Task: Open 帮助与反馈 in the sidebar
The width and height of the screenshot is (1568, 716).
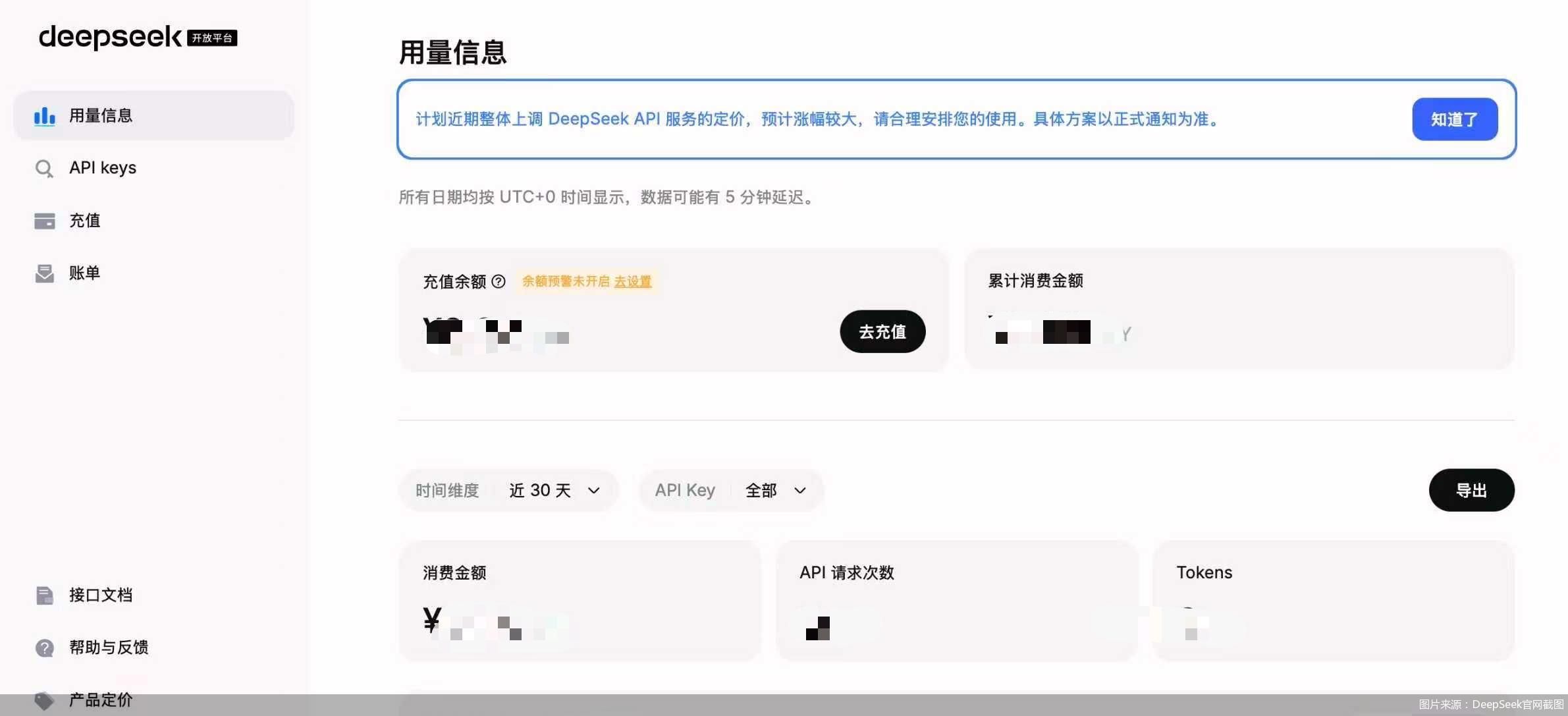Action: [x=153, y=648]
